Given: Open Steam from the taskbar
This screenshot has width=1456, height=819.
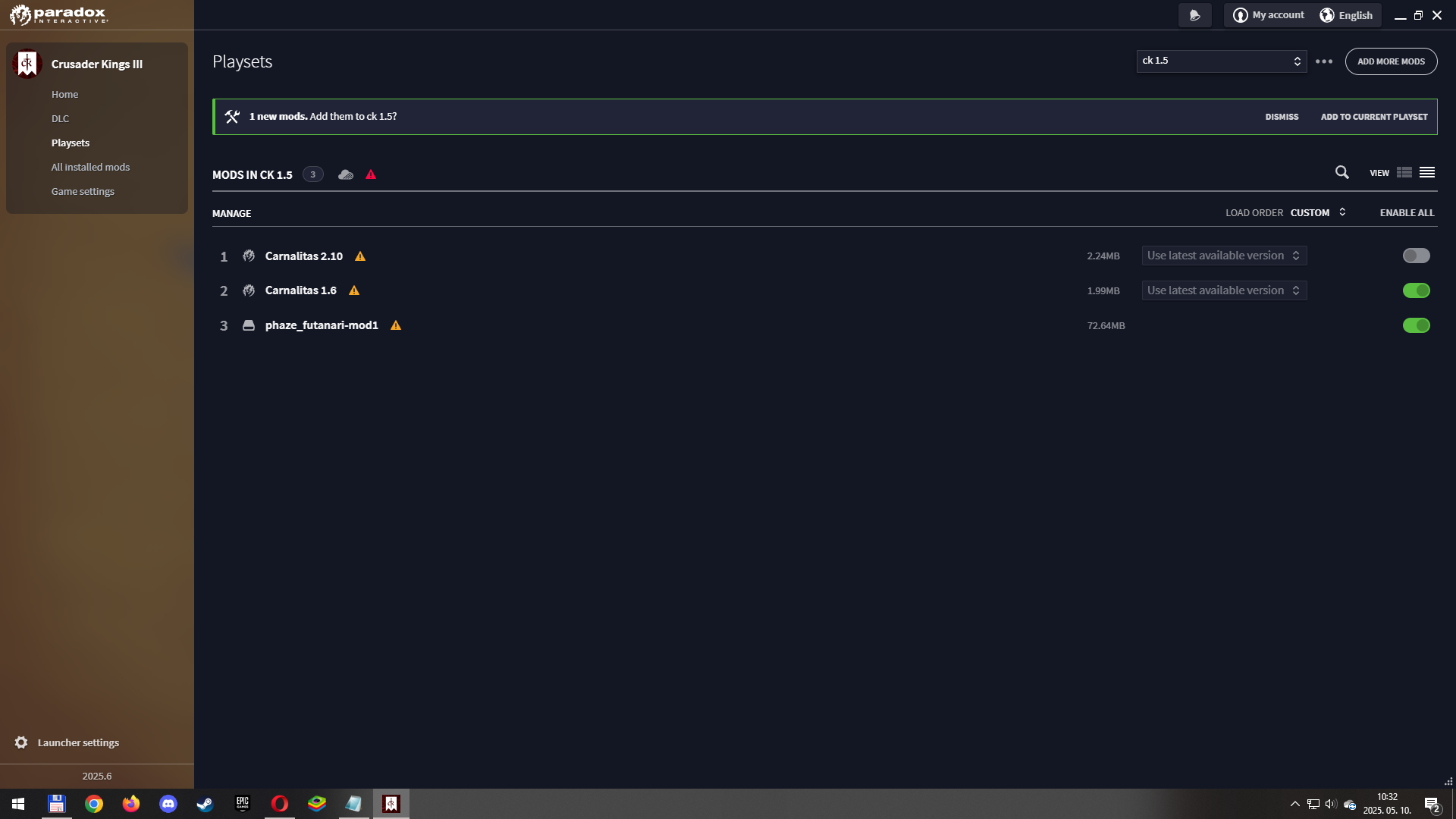Looking at the screenshot, I should tap(206, 804).
